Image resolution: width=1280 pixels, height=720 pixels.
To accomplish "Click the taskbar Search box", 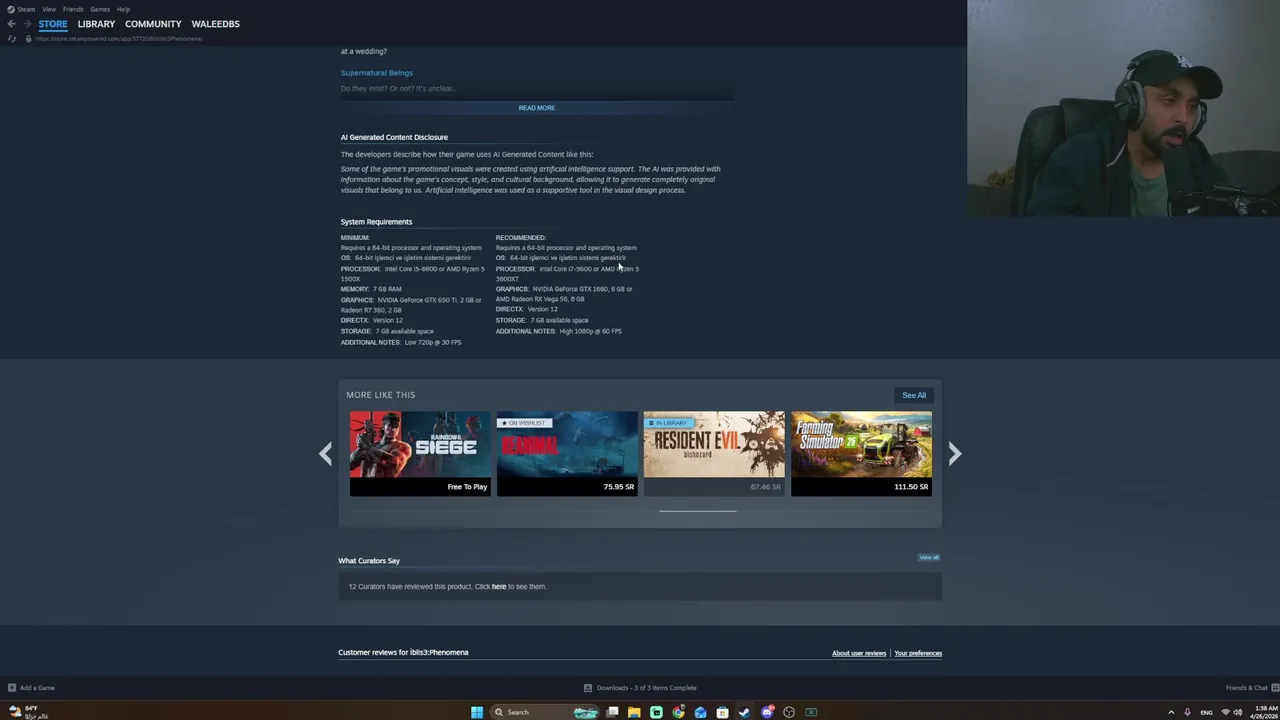I will 545,712.
